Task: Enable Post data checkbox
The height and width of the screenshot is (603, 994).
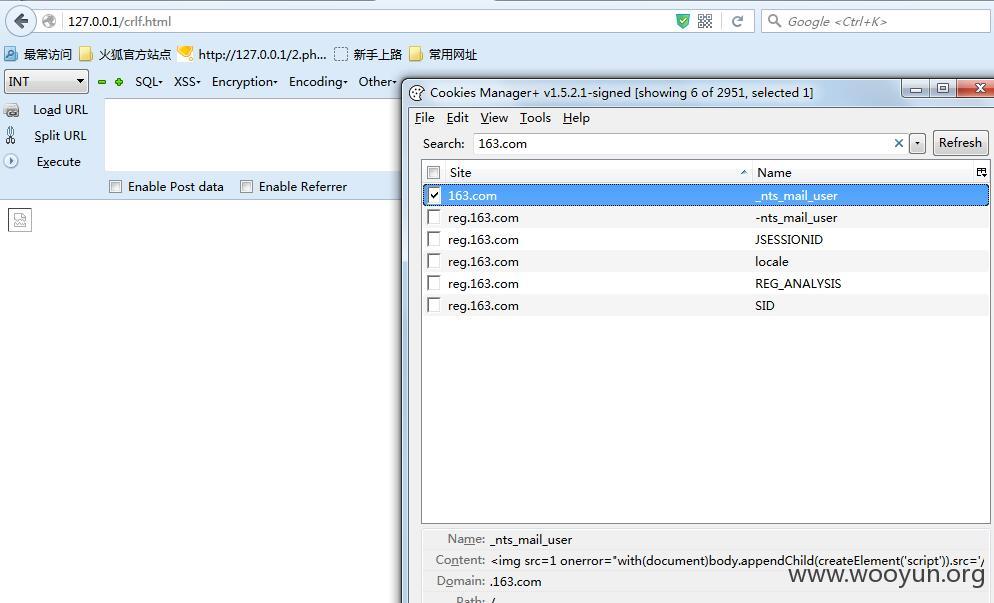Action: [115, 186]
